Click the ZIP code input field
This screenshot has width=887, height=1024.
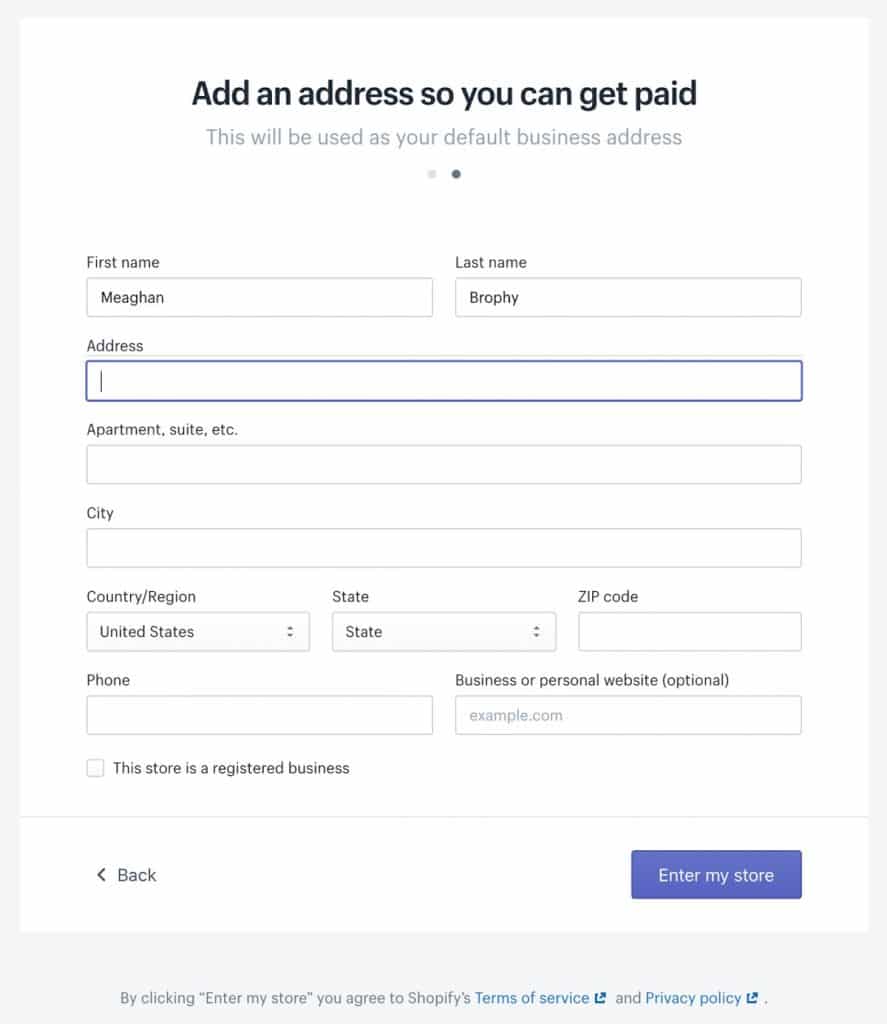coord(689,631)
